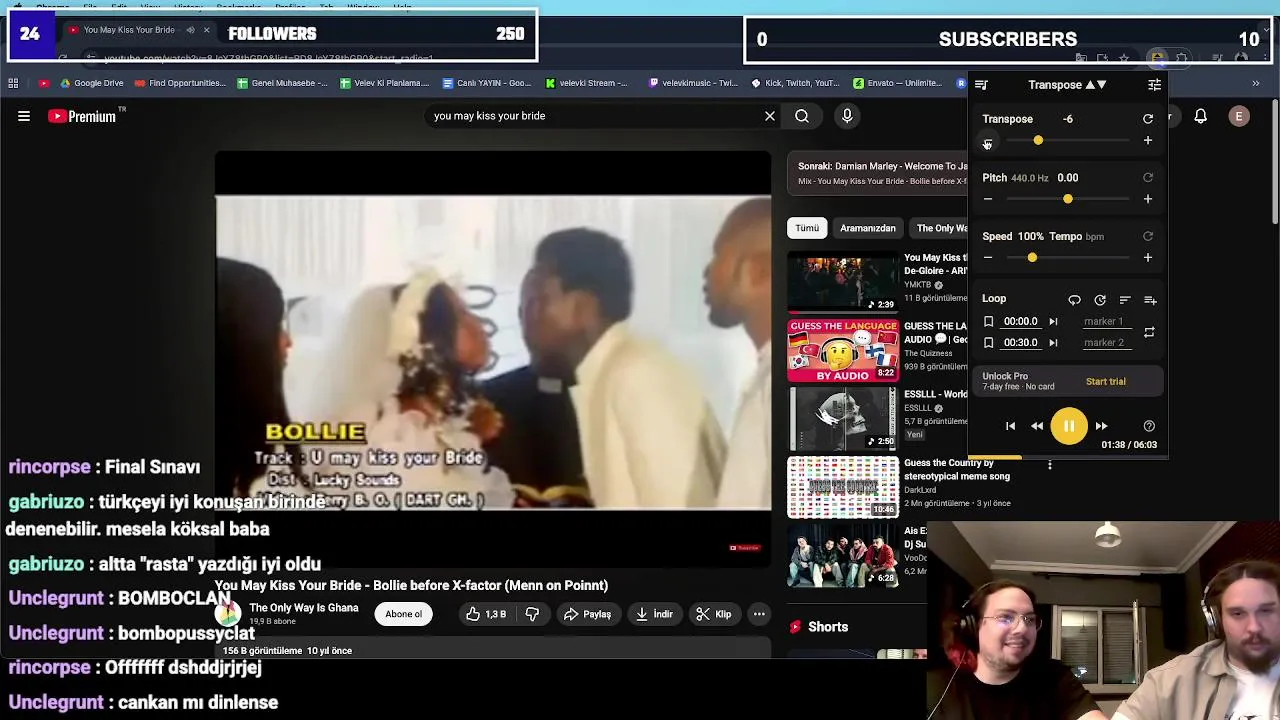Viewport: 1280px width, 720px height.
Task: Open more actions three-dot menu
Action: point(759,614)
